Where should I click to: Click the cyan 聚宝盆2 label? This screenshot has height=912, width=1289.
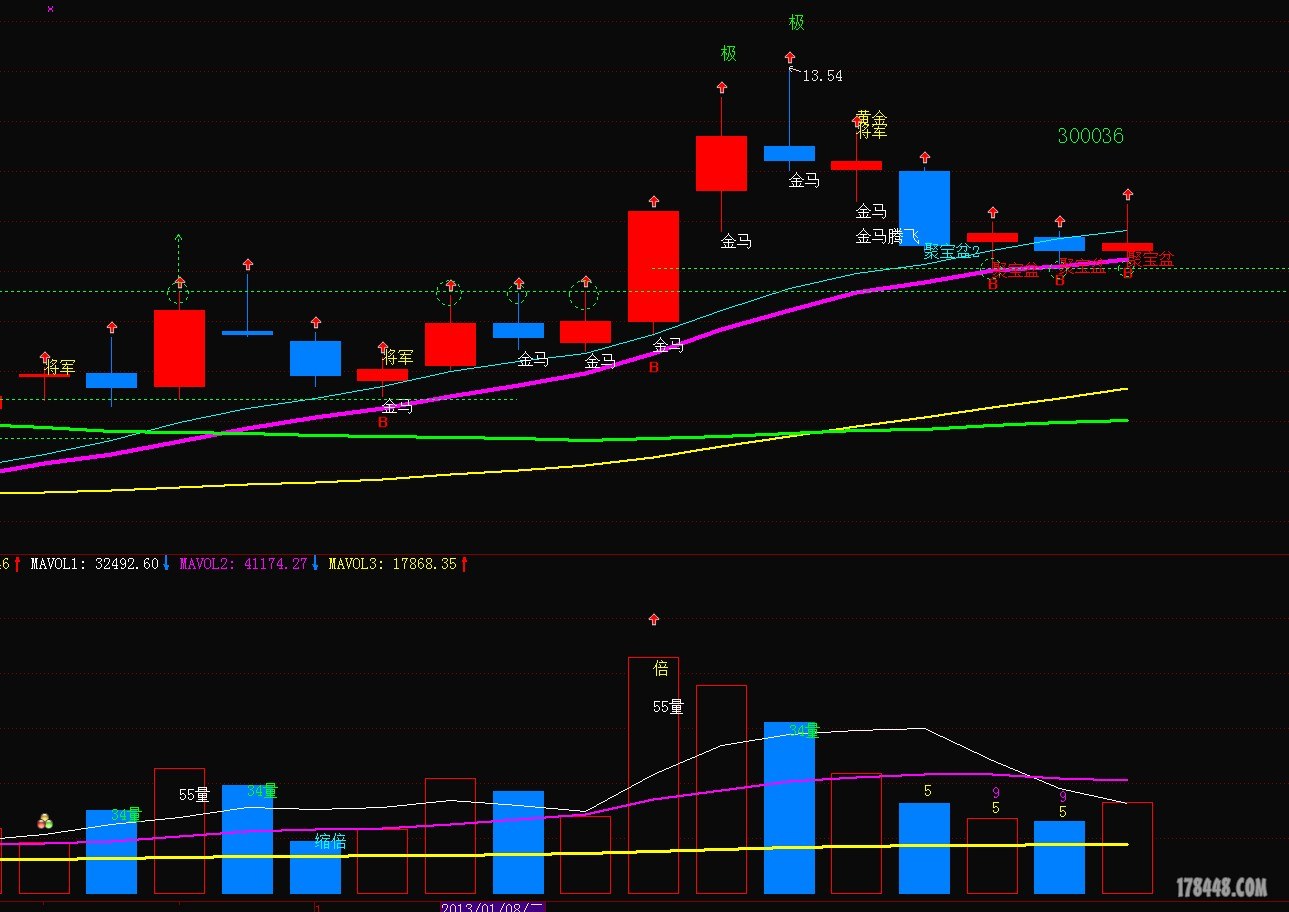tap(951, 251)
